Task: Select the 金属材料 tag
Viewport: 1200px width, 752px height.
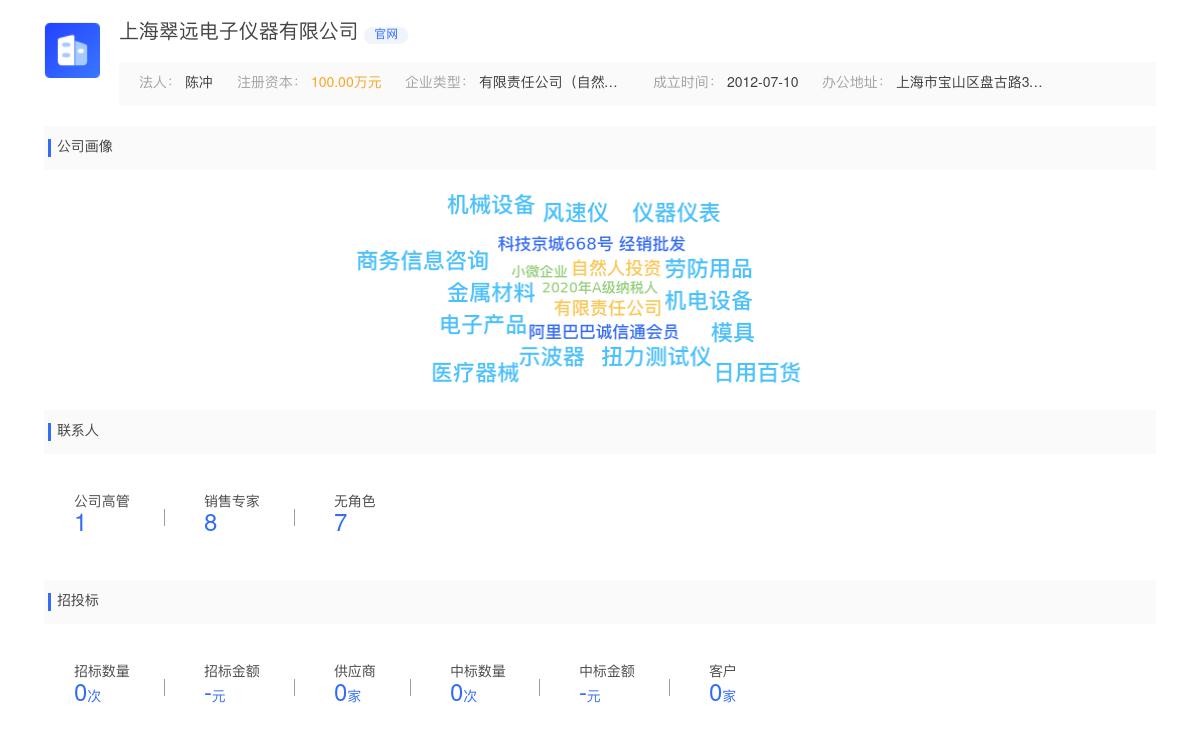Action: pyautogui.click(x=491, y=293)
